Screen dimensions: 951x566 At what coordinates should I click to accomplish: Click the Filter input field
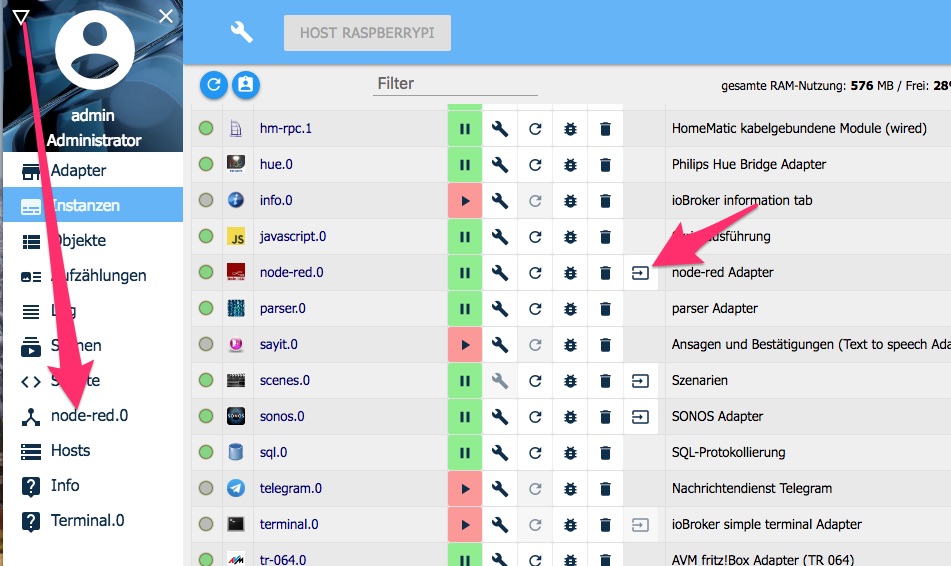455,84
